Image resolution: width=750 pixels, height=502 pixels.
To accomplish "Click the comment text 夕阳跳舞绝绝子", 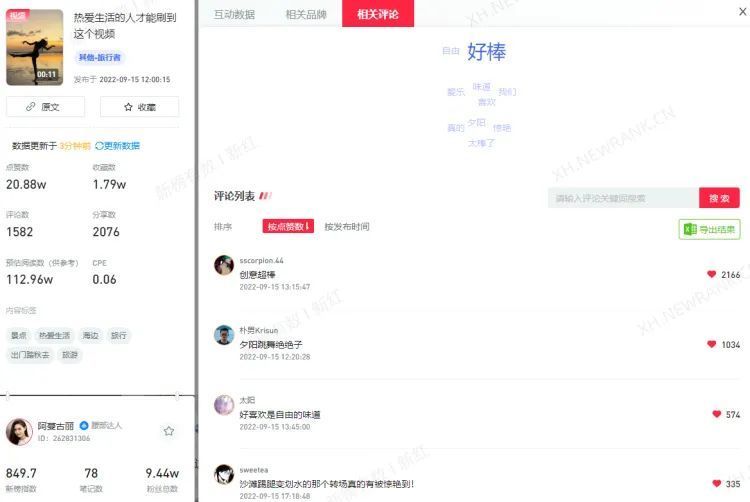I will [x=271, y=344].
